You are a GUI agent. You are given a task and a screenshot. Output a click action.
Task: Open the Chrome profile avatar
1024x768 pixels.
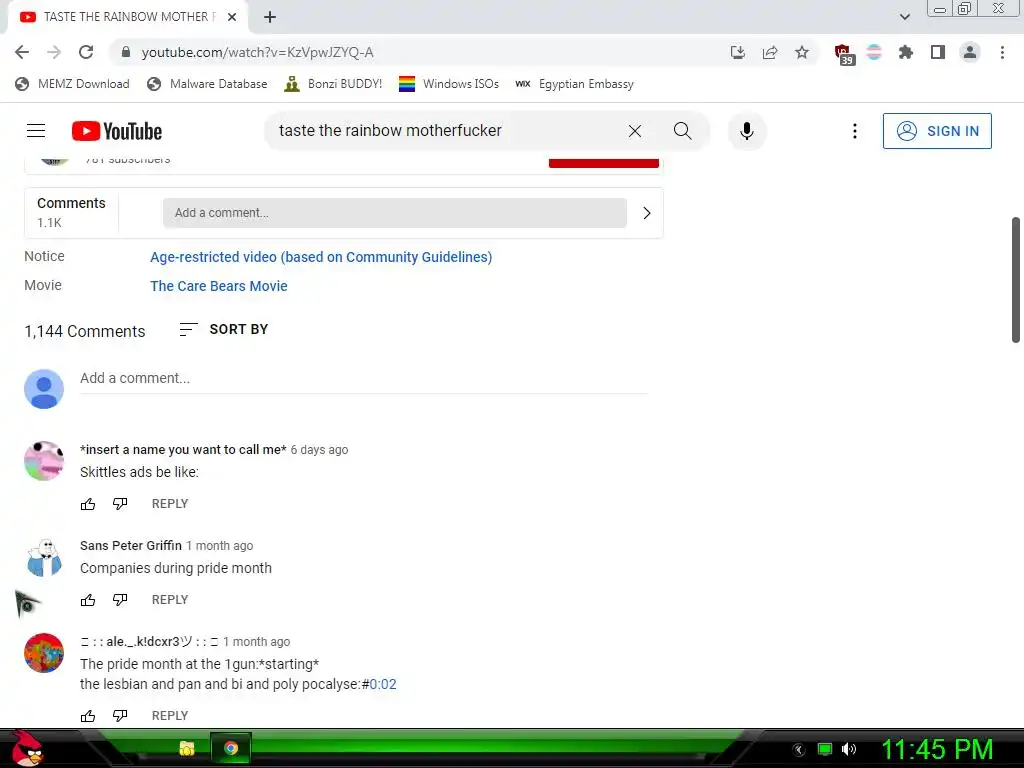pos(970,52)
